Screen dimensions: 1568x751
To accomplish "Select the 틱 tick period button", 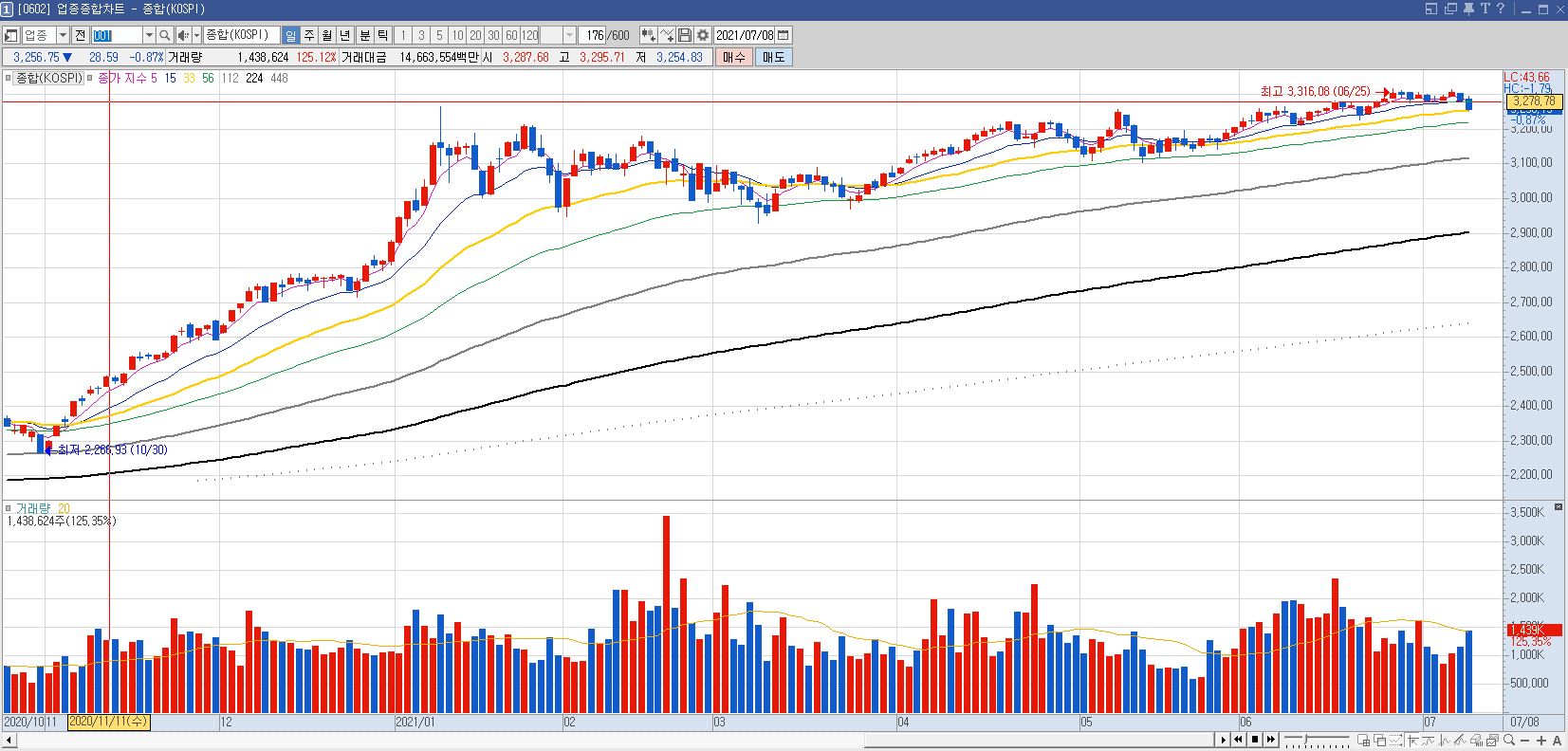I will pyautogui.click(x=382, y=35).
